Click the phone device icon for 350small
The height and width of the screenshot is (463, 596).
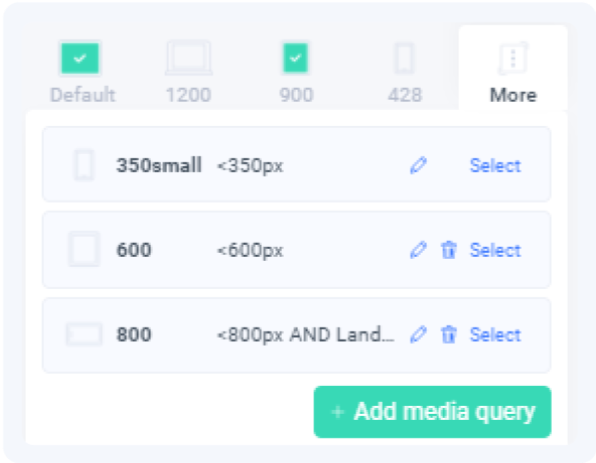pos(84,165)
